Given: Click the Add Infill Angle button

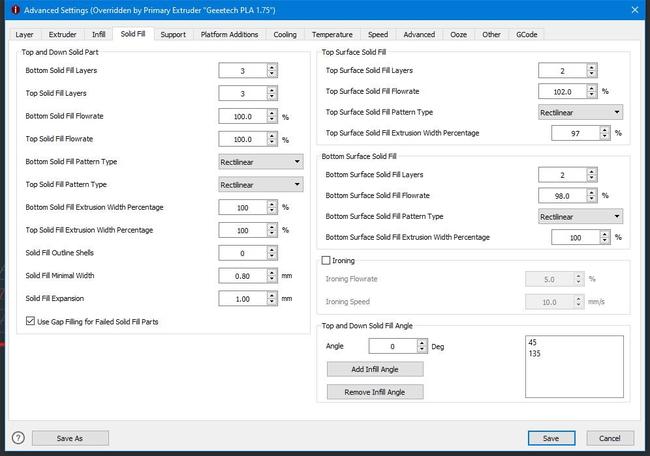Looking at the screenshot, I should (x=375, y=369).
